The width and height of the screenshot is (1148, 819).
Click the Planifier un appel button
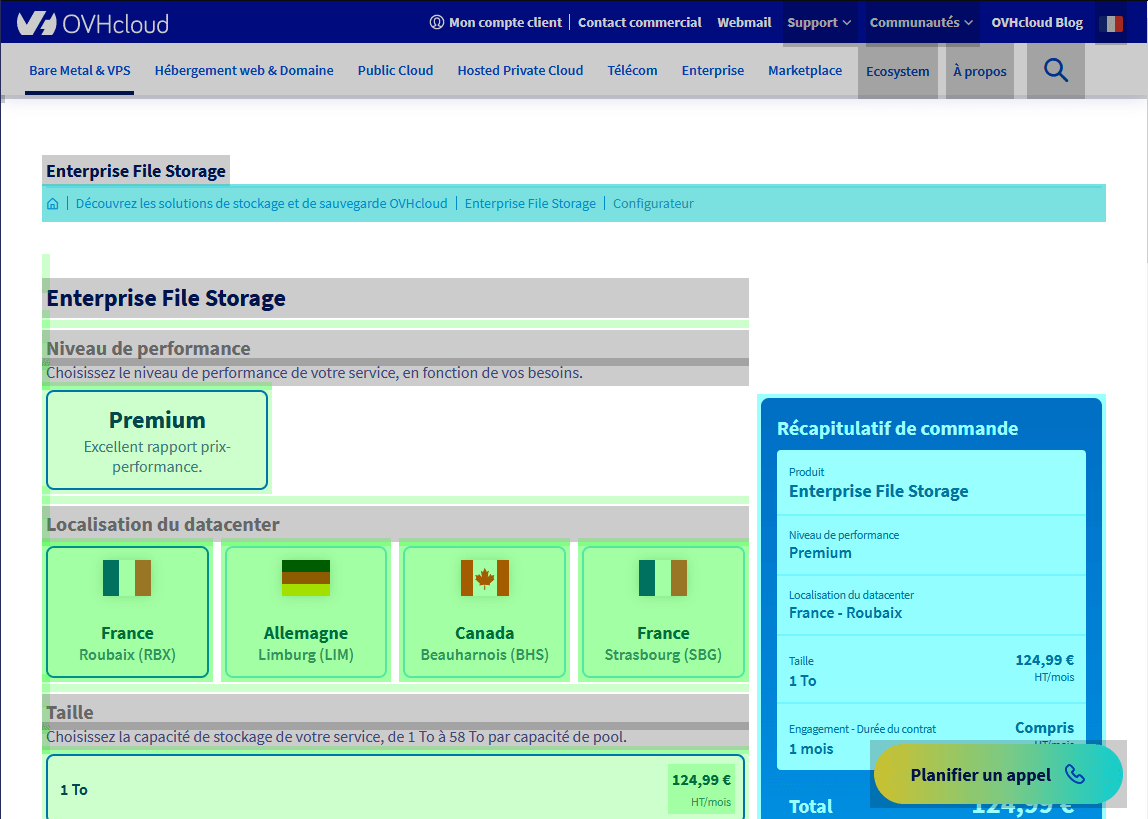click(998, 774)
